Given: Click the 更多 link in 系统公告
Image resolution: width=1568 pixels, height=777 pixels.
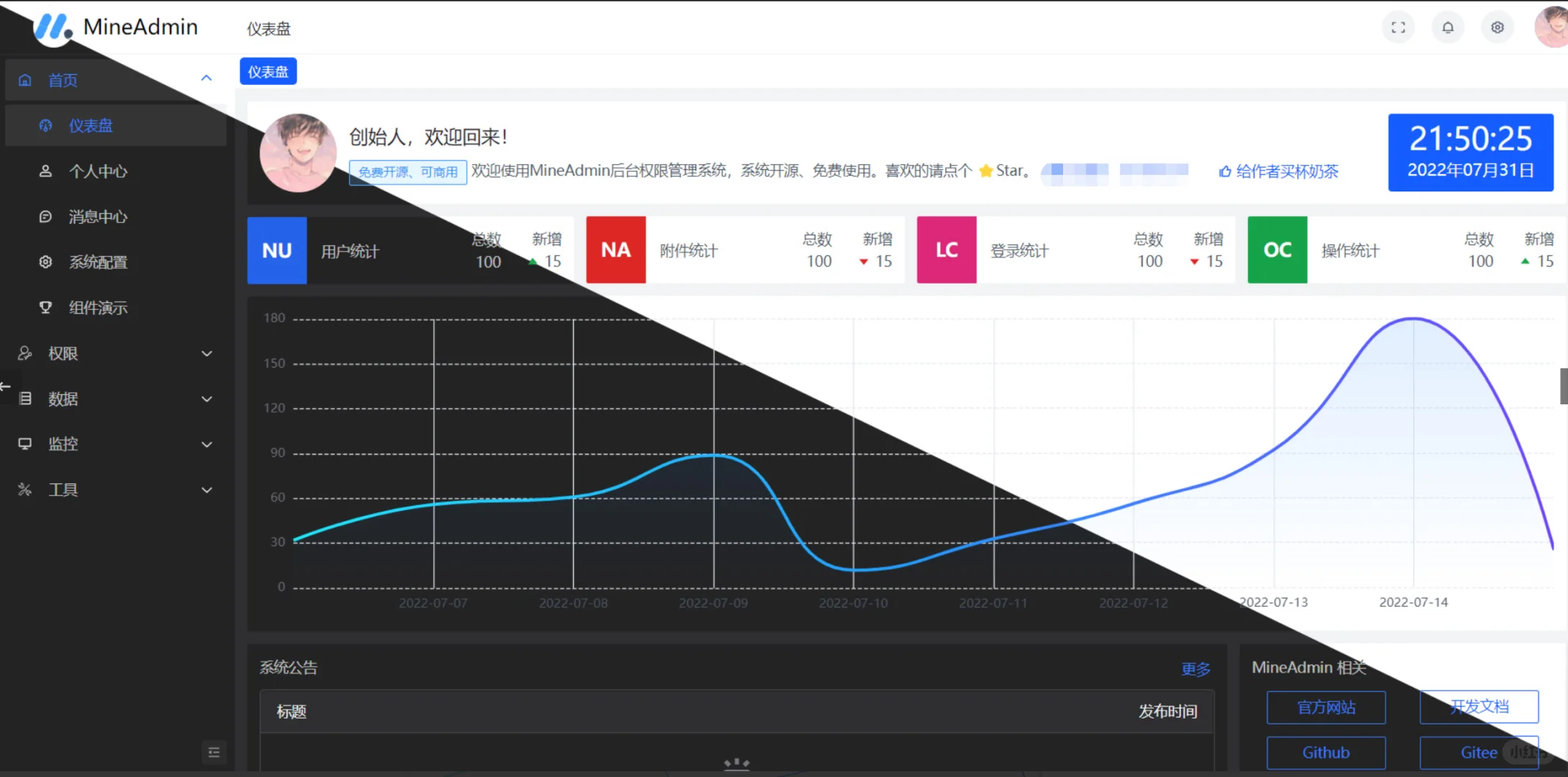Looking at the screenshot, I should tap(1195, 669).
